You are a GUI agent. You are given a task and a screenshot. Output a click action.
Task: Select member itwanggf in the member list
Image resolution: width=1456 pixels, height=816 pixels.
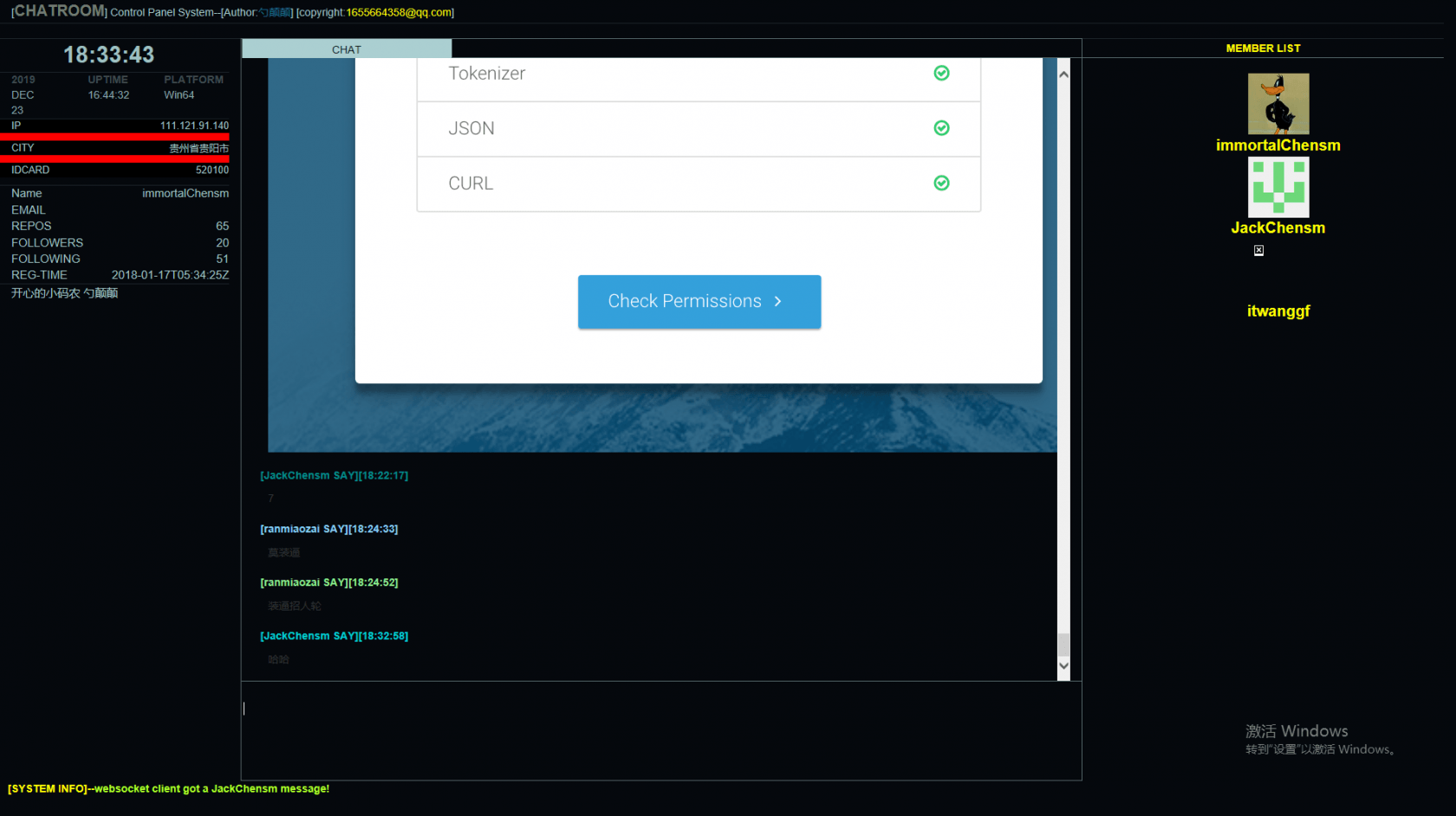(1278, 310)
